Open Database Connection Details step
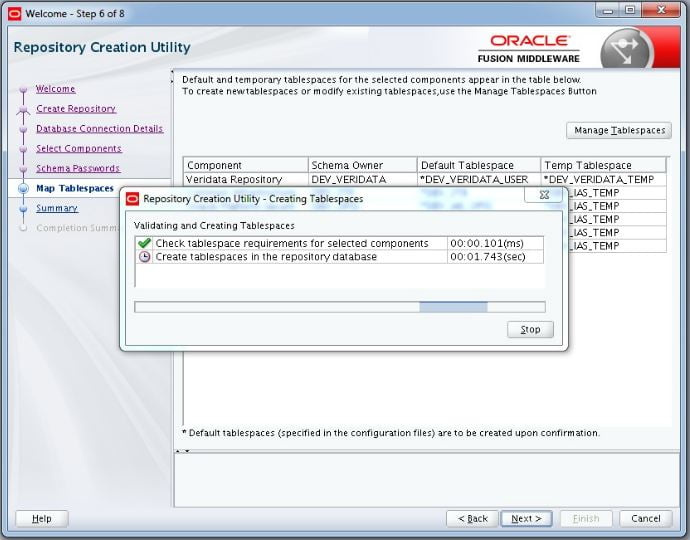The image size is (690, 540). 99,129
